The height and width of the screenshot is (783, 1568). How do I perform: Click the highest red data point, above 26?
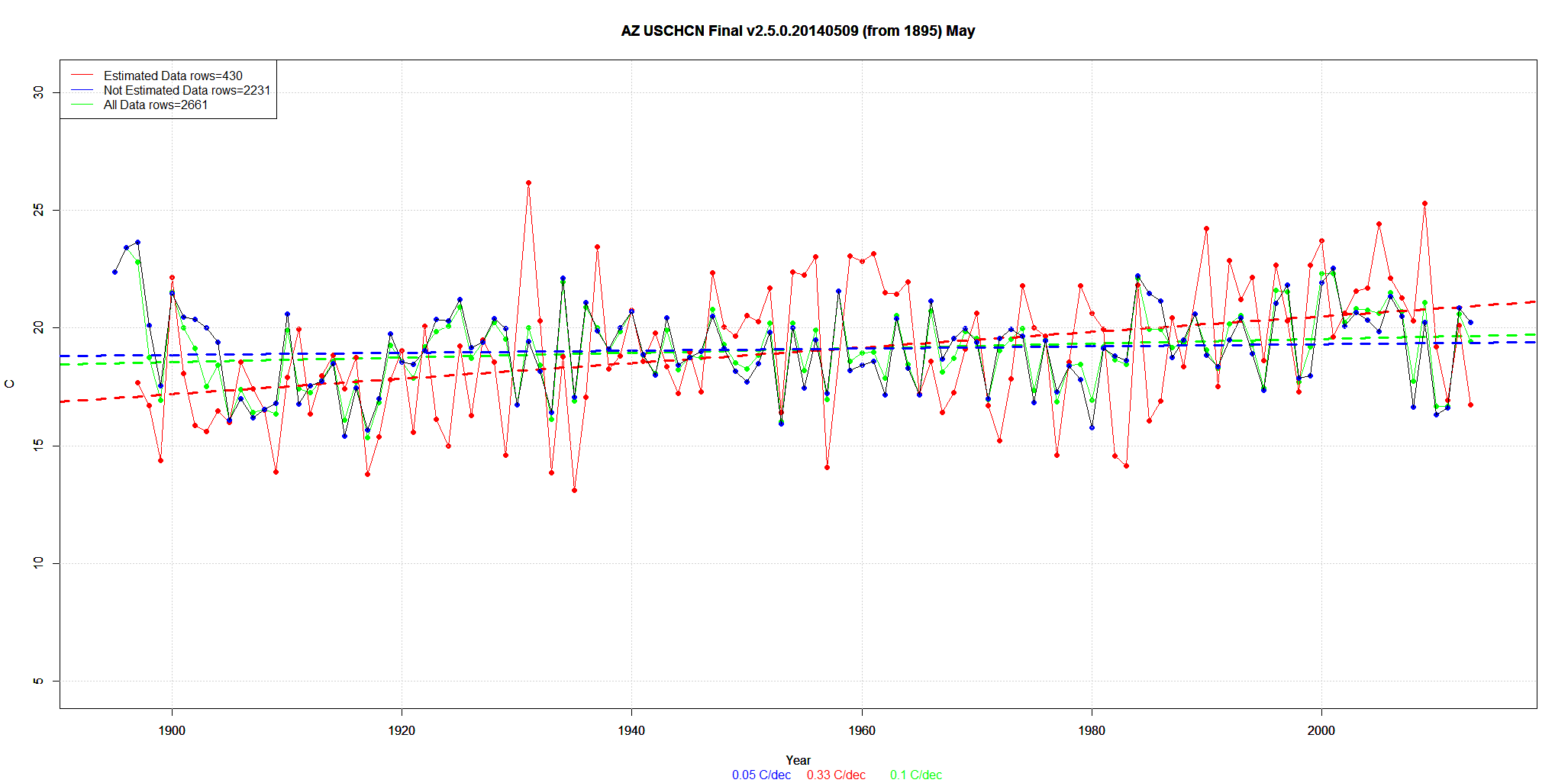point(528,183)
